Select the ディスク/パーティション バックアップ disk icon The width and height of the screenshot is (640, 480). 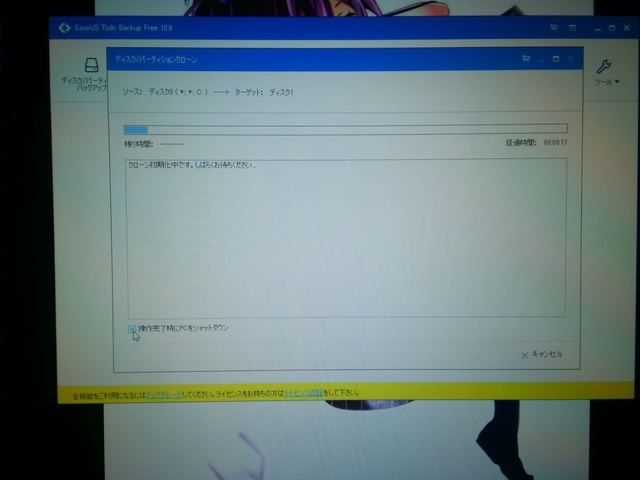coord(92,65)
